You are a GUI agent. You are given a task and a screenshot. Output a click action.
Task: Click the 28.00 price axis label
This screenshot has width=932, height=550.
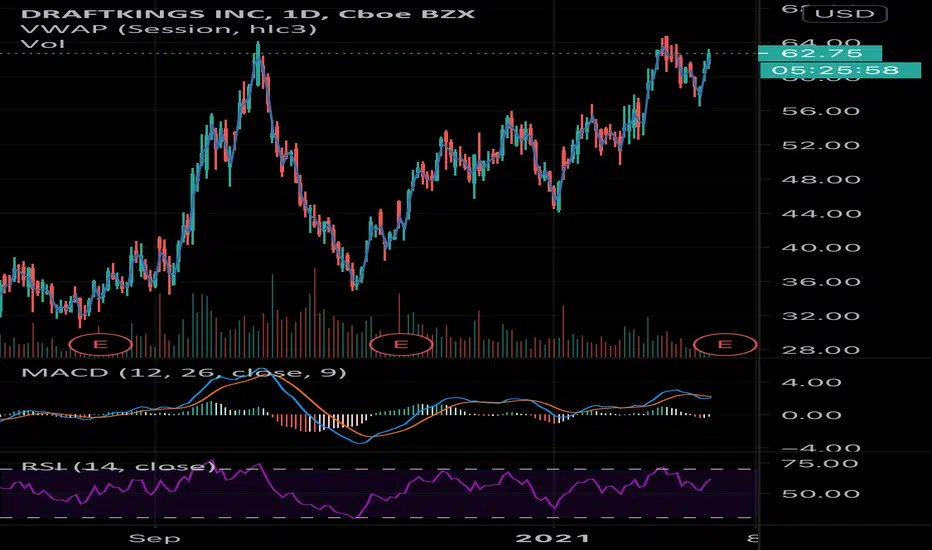click(821, 350)
